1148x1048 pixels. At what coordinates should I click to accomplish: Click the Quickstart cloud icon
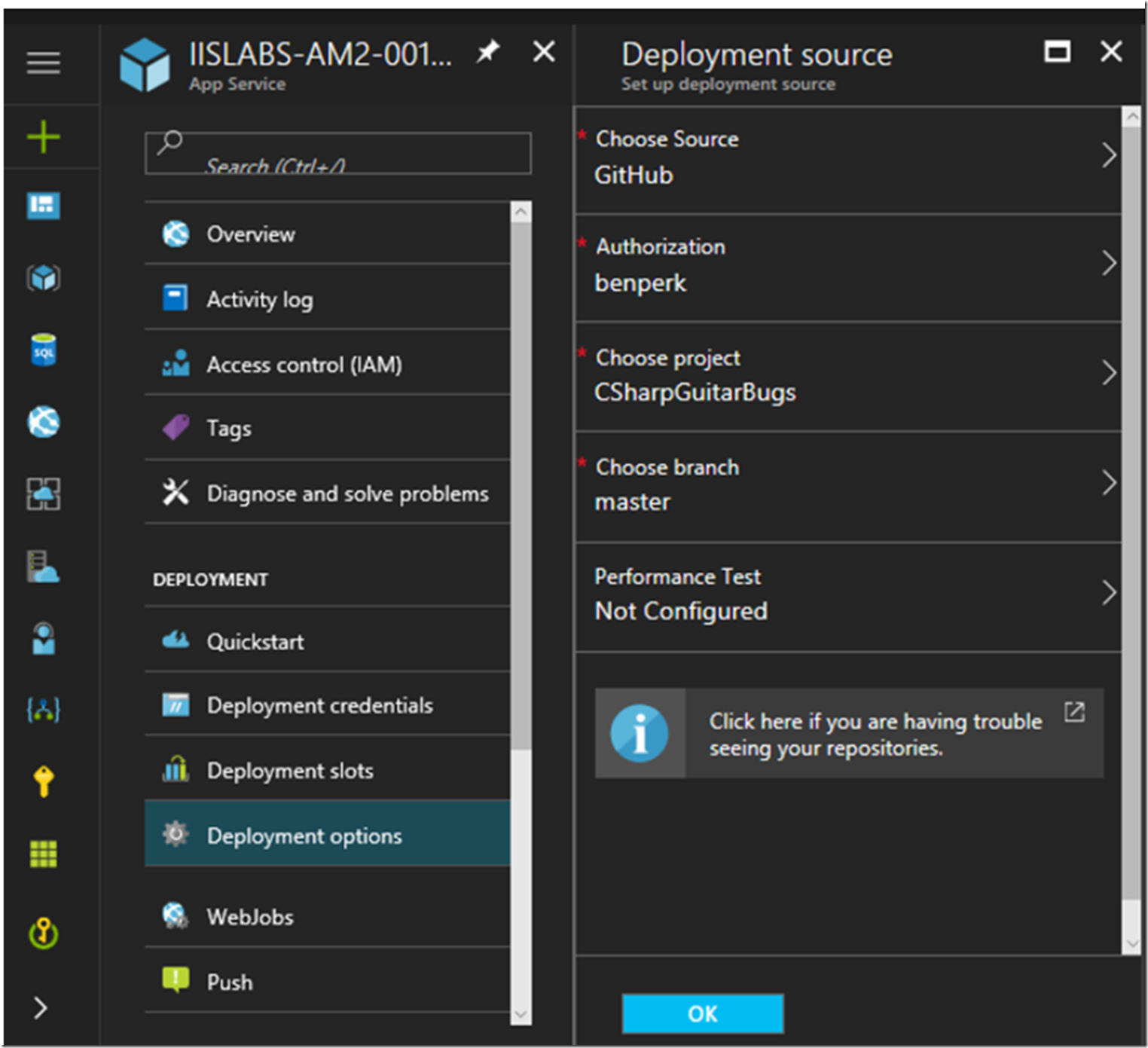click(x=176, y=640)
